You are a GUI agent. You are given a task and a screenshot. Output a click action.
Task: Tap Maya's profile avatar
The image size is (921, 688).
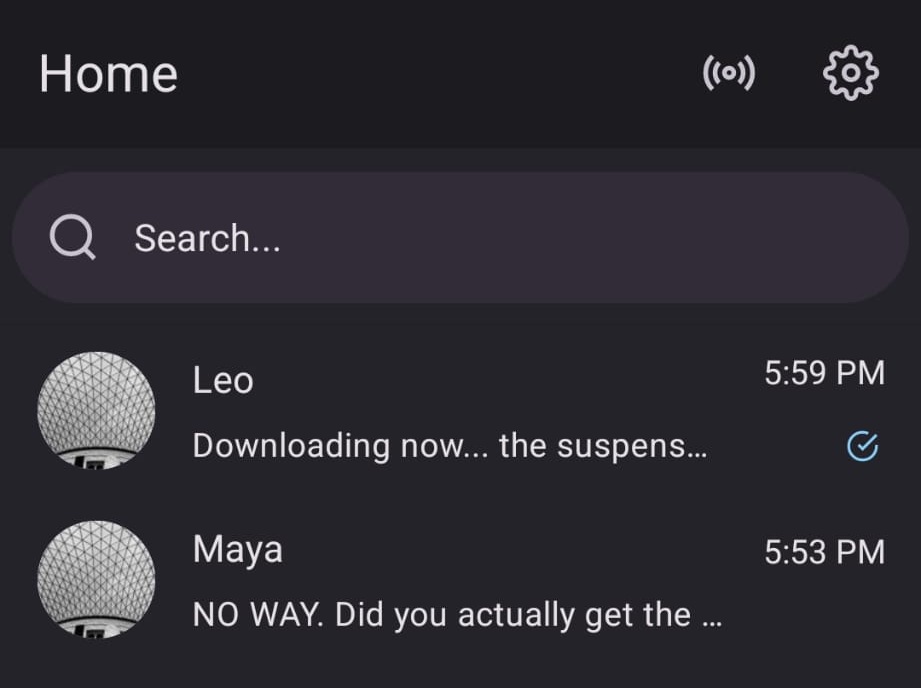pos(96,580)
